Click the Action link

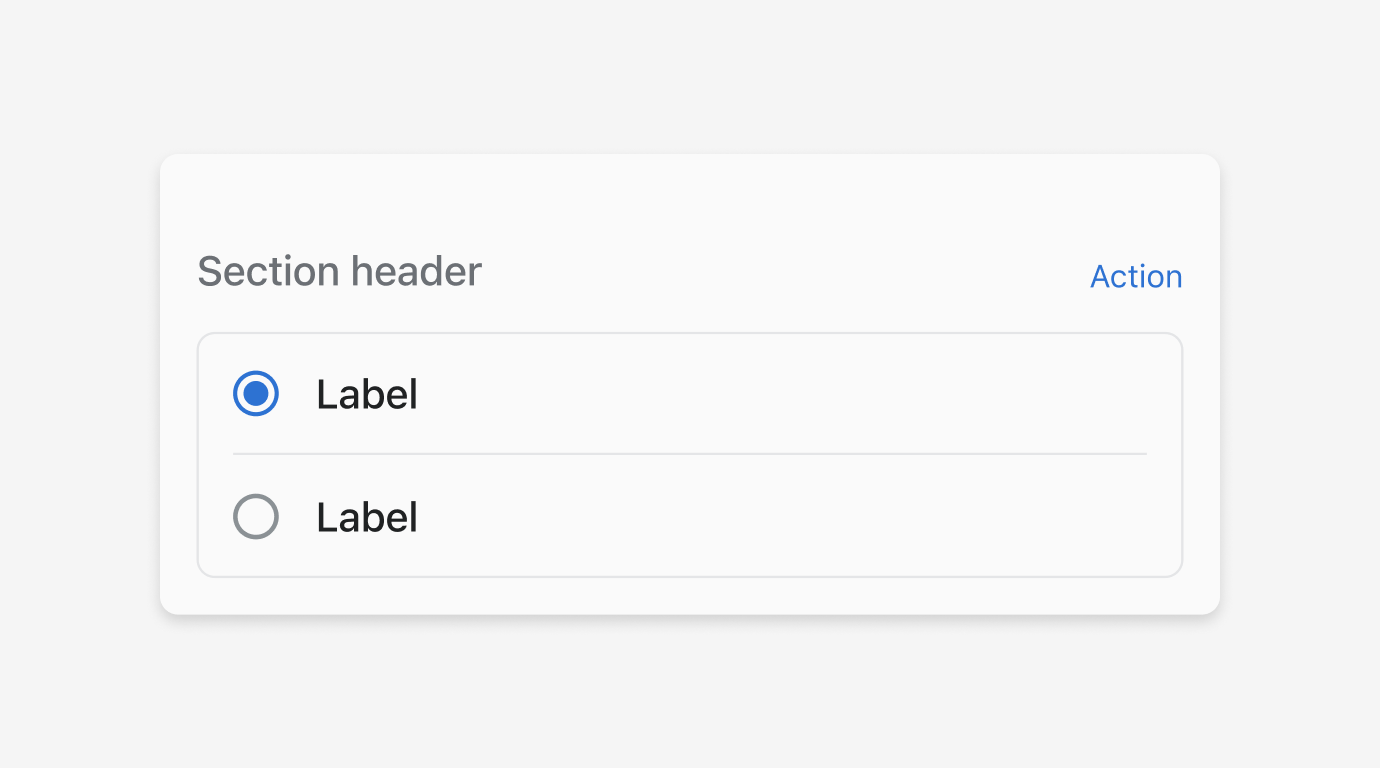point(1136,276)
